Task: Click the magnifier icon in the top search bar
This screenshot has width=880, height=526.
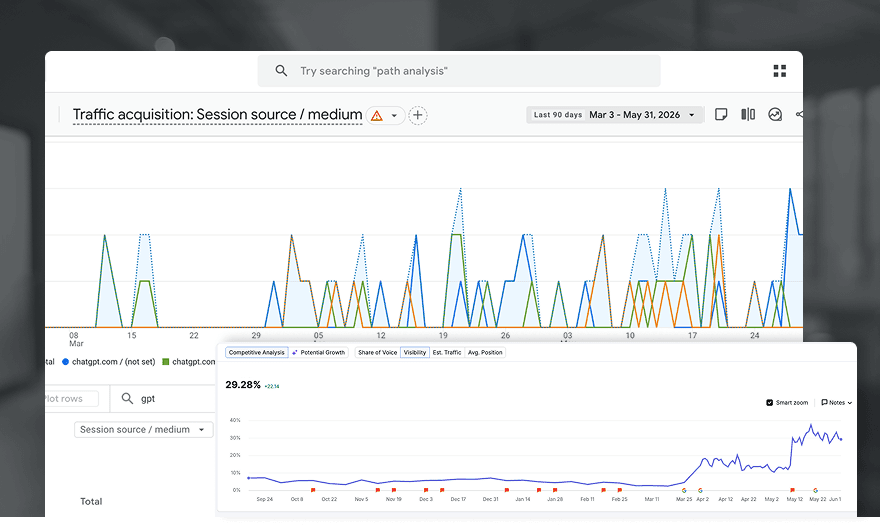Action: pos(281,71)
